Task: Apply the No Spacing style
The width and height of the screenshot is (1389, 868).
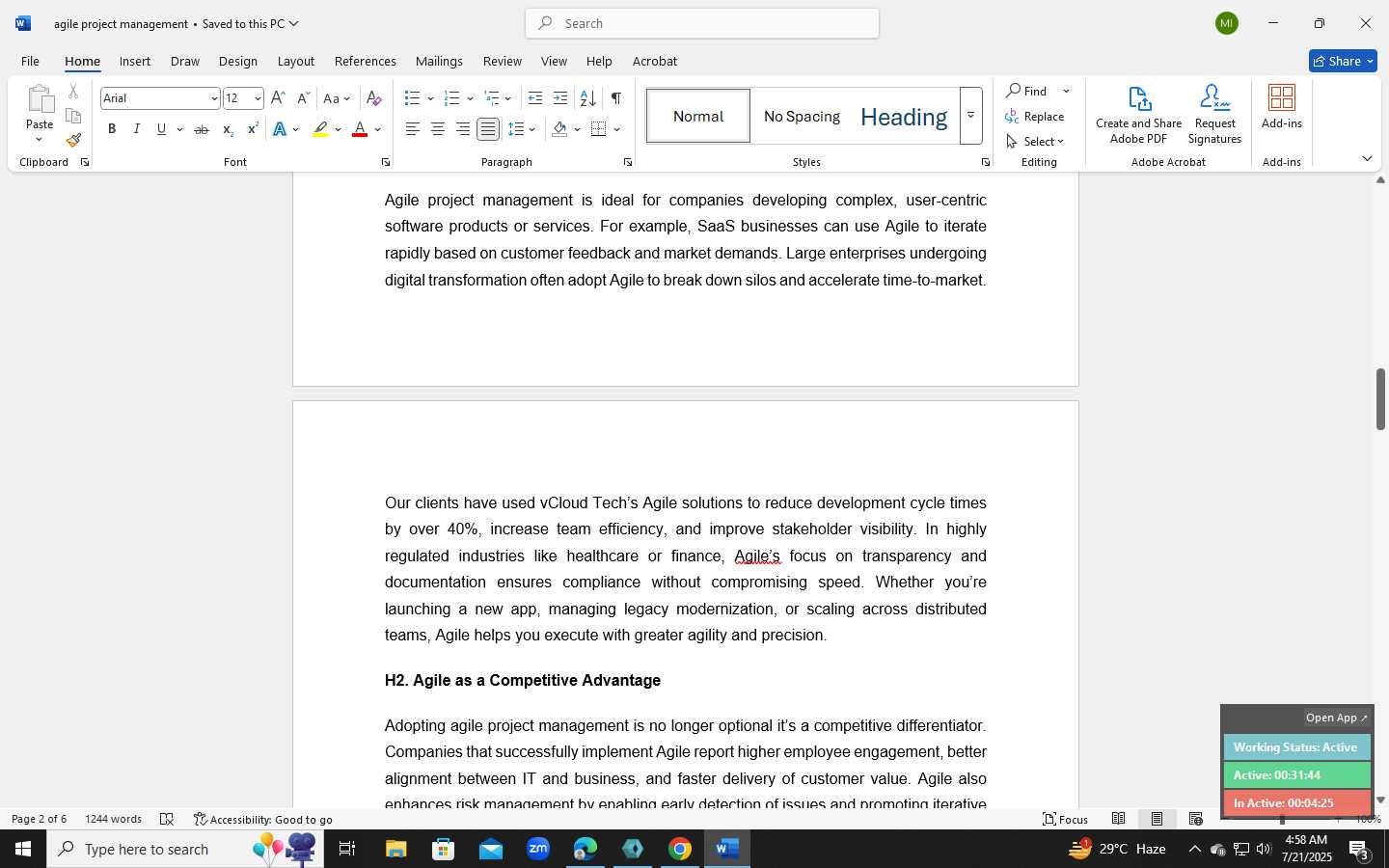Action: (802, 116)
